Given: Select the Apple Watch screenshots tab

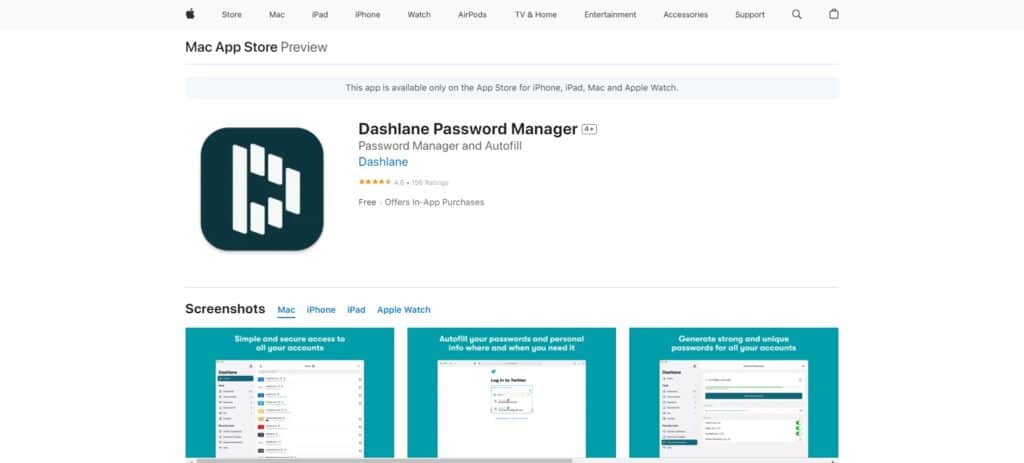Looking at the screenshot, I should click(x=404, y=310).
